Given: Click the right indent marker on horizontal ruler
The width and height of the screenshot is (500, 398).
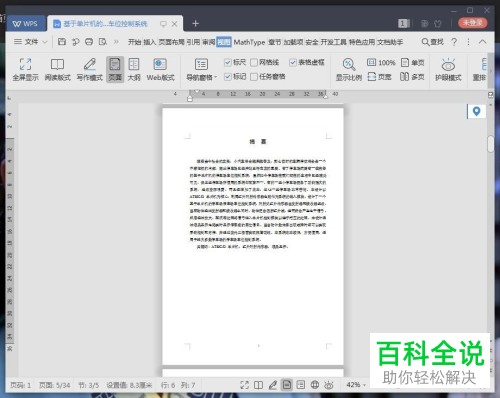Looking at the screenshot, I should [325, 96].
